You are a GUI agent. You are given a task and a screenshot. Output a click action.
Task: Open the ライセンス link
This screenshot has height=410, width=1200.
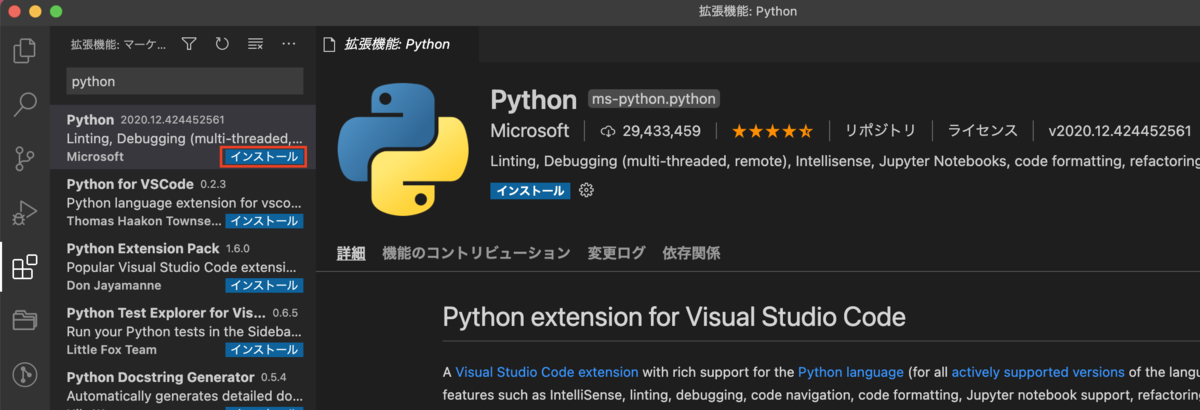click(983, 131)
